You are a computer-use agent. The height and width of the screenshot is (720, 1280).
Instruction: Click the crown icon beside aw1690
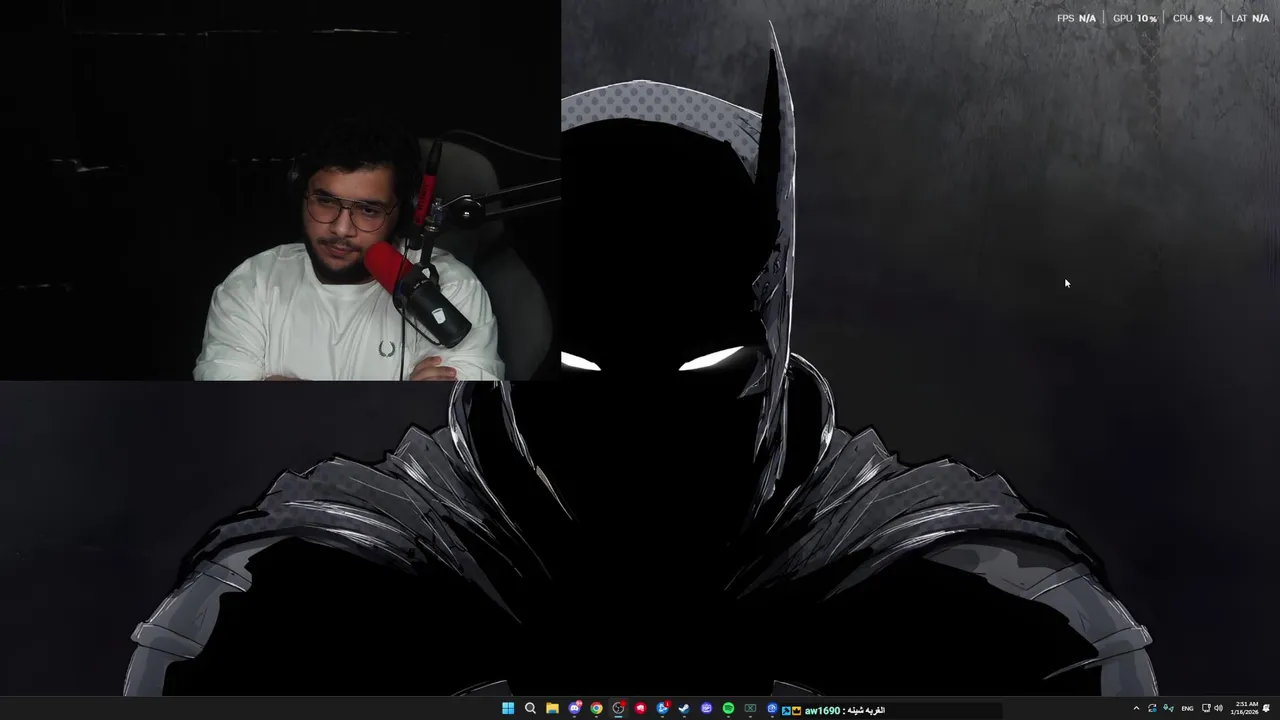[797, 710]
